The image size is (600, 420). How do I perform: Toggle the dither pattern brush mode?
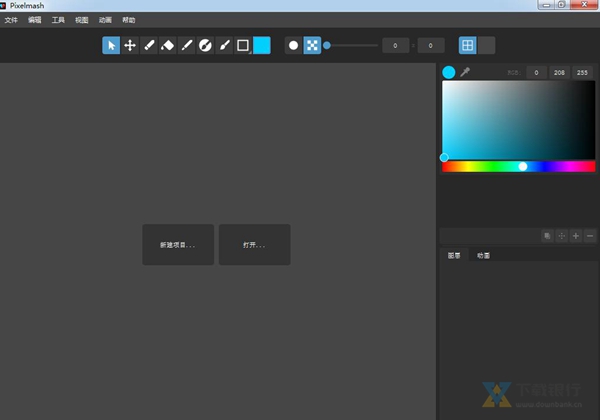tap(312, 46)
